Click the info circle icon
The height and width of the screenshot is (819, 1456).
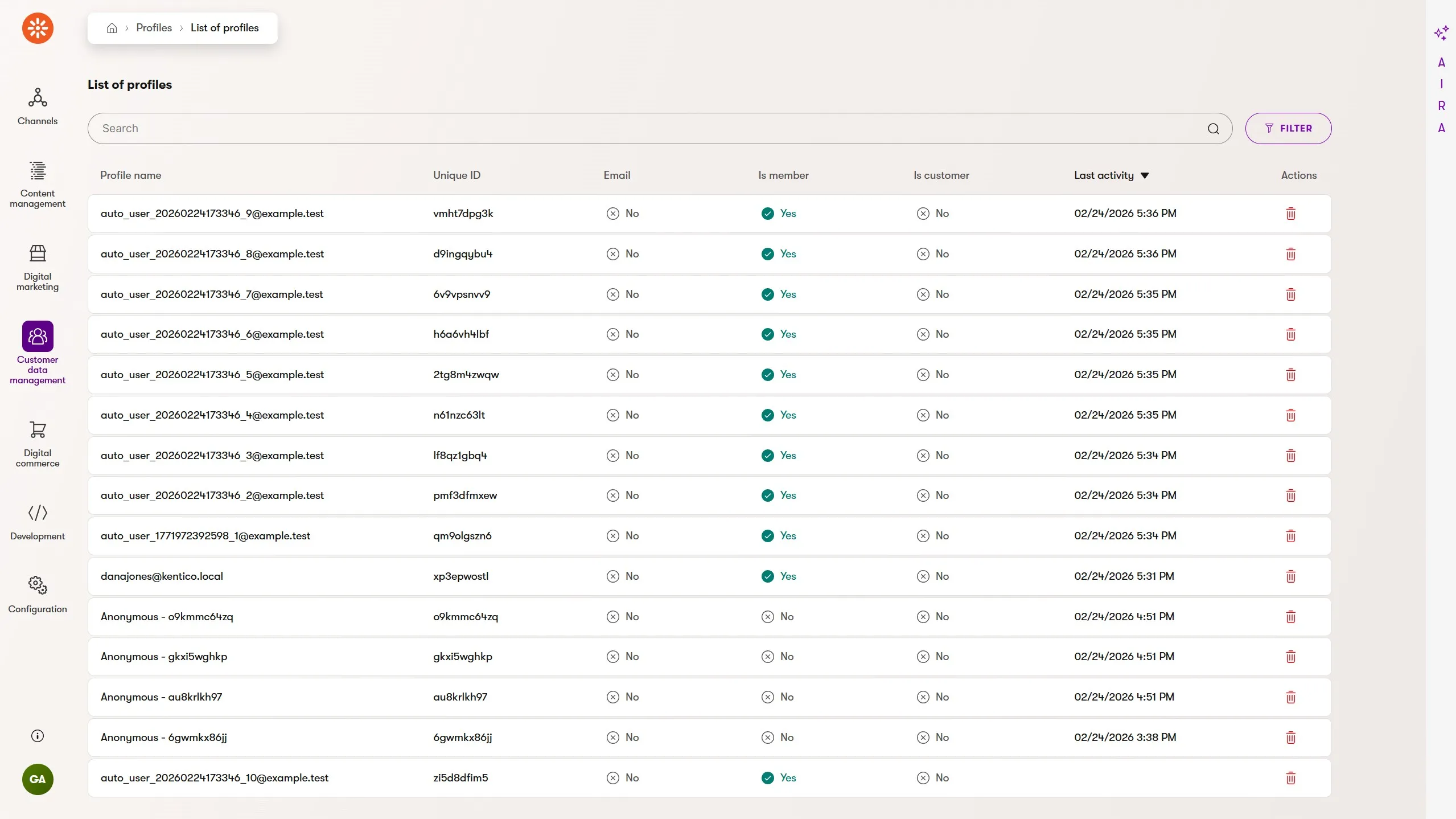pos(38,736)
